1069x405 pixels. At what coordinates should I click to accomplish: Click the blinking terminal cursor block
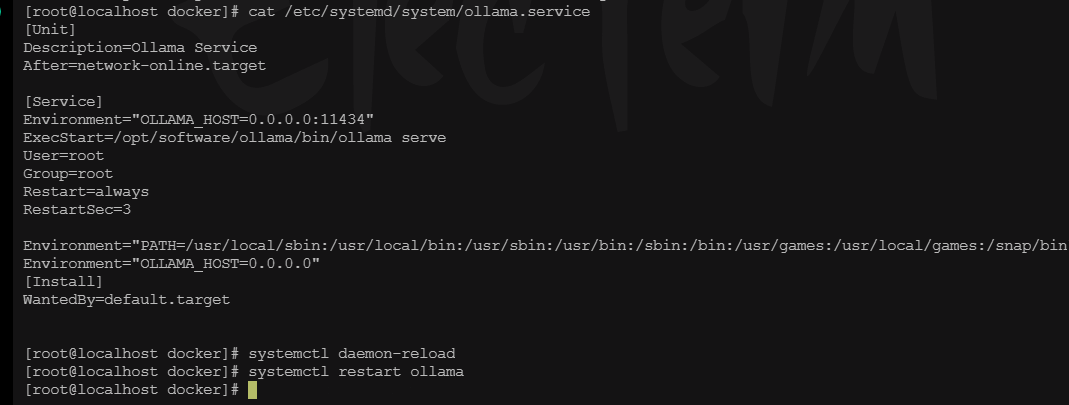[252, 390]
